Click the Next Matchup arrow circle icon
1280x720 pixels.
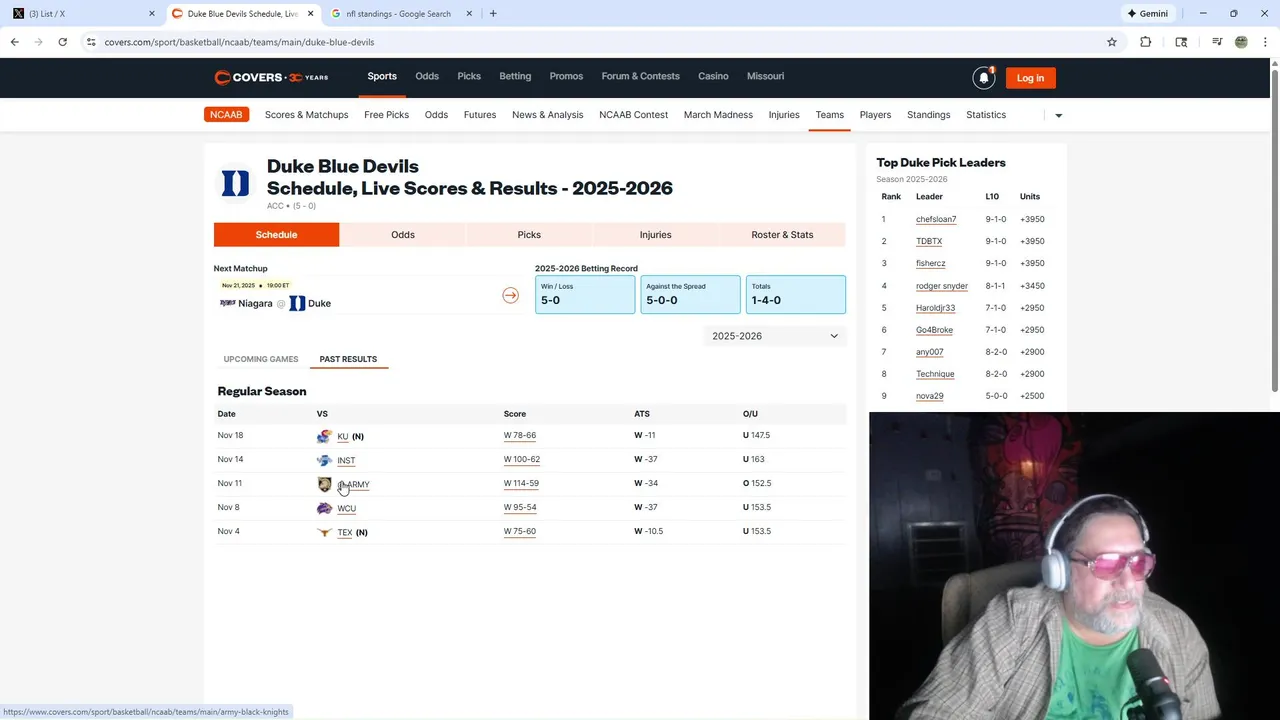click(x=511, y=295)
